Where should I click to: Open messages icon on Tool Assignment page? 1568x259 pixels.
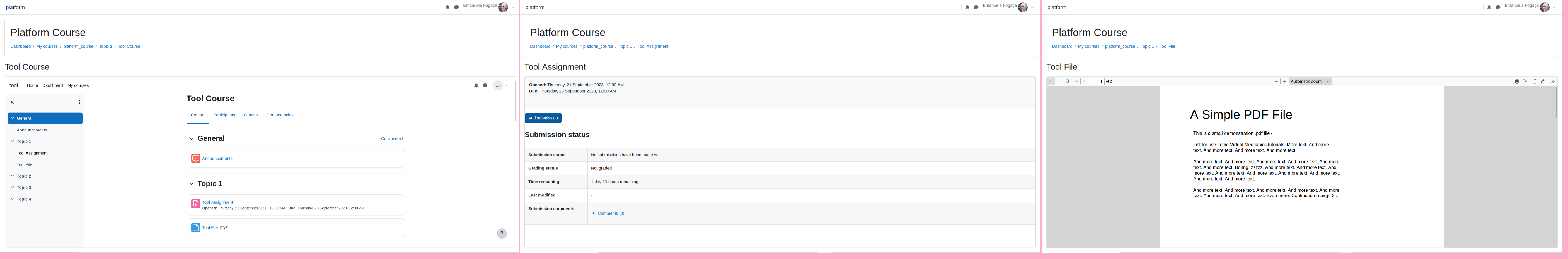pyautogui.click(x=976, y=7)
